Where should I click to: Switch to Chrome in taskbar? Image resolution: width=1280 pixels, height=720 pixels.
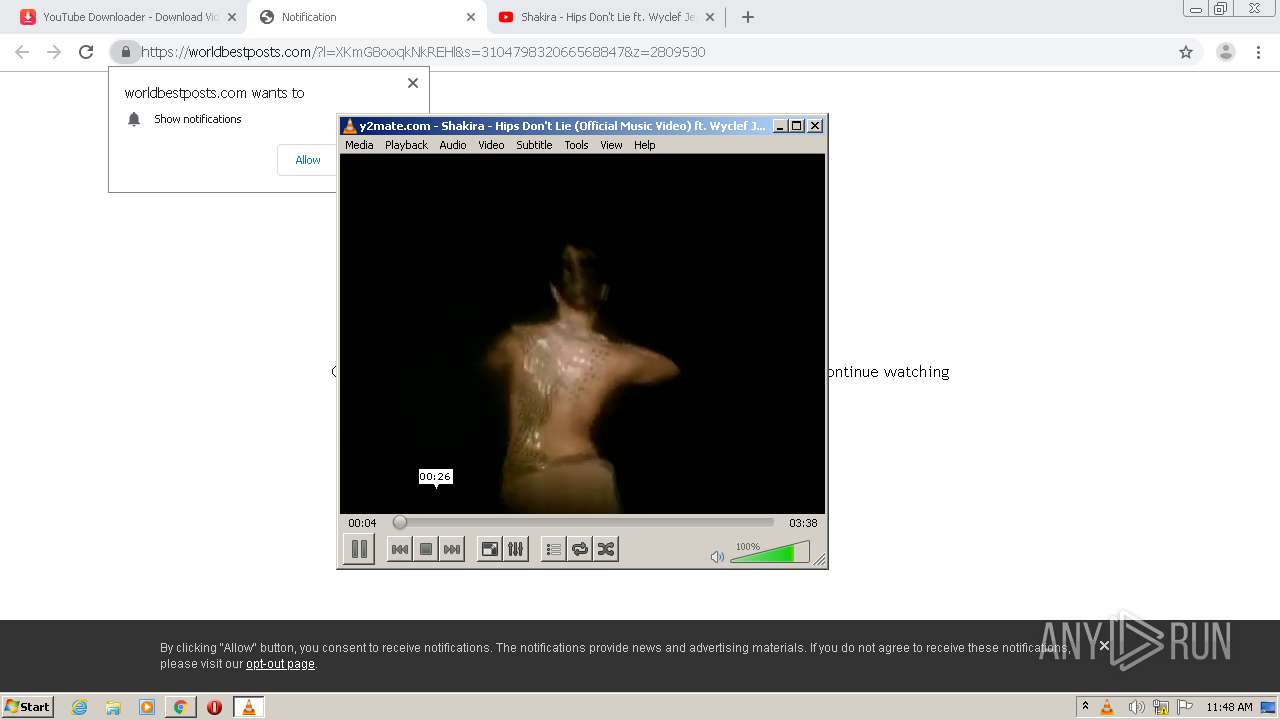pos(181,707)
